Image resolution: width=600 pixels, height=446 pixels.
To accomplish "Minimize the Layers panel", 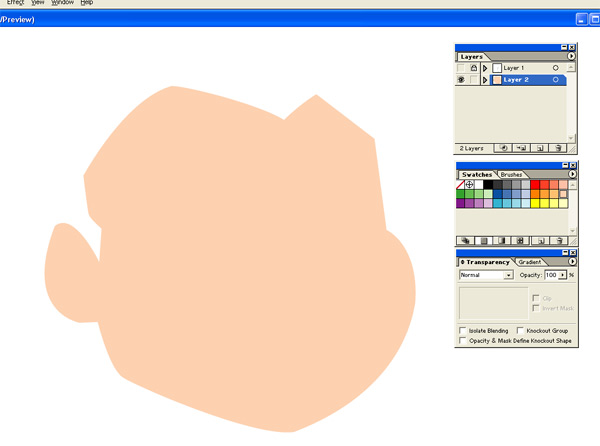I will coord(564,47).
